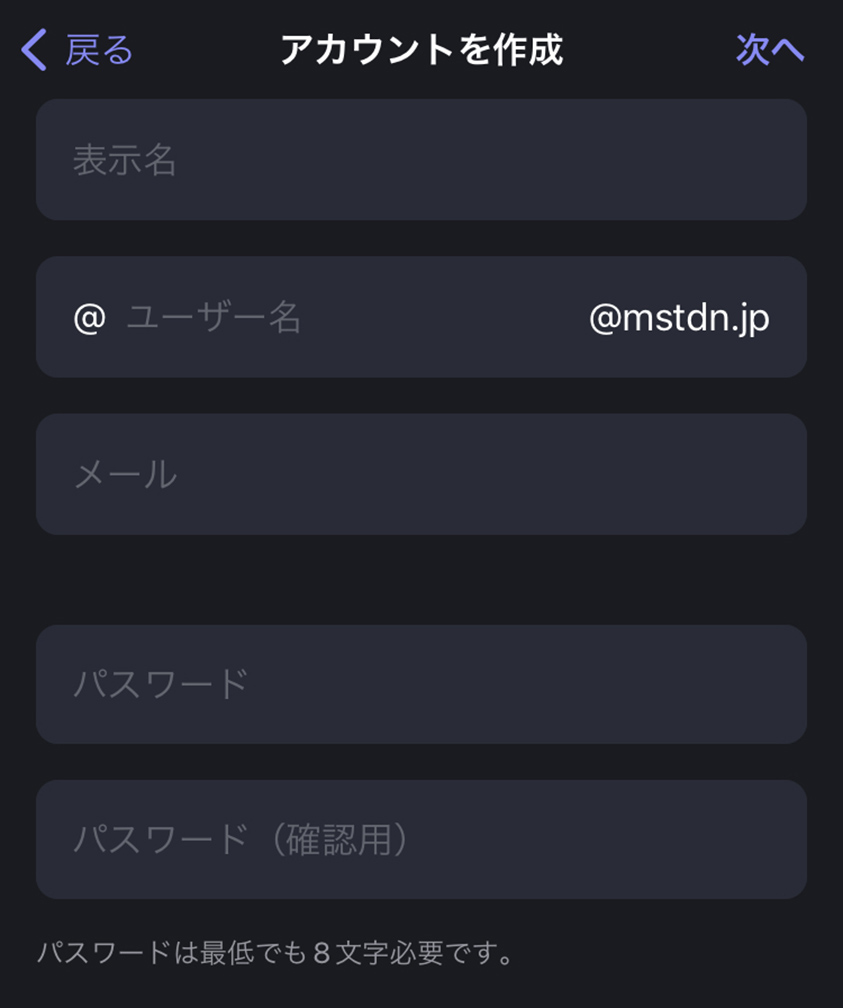Focus the メール email field
The image size is (843, 1008).
[421, 474]
